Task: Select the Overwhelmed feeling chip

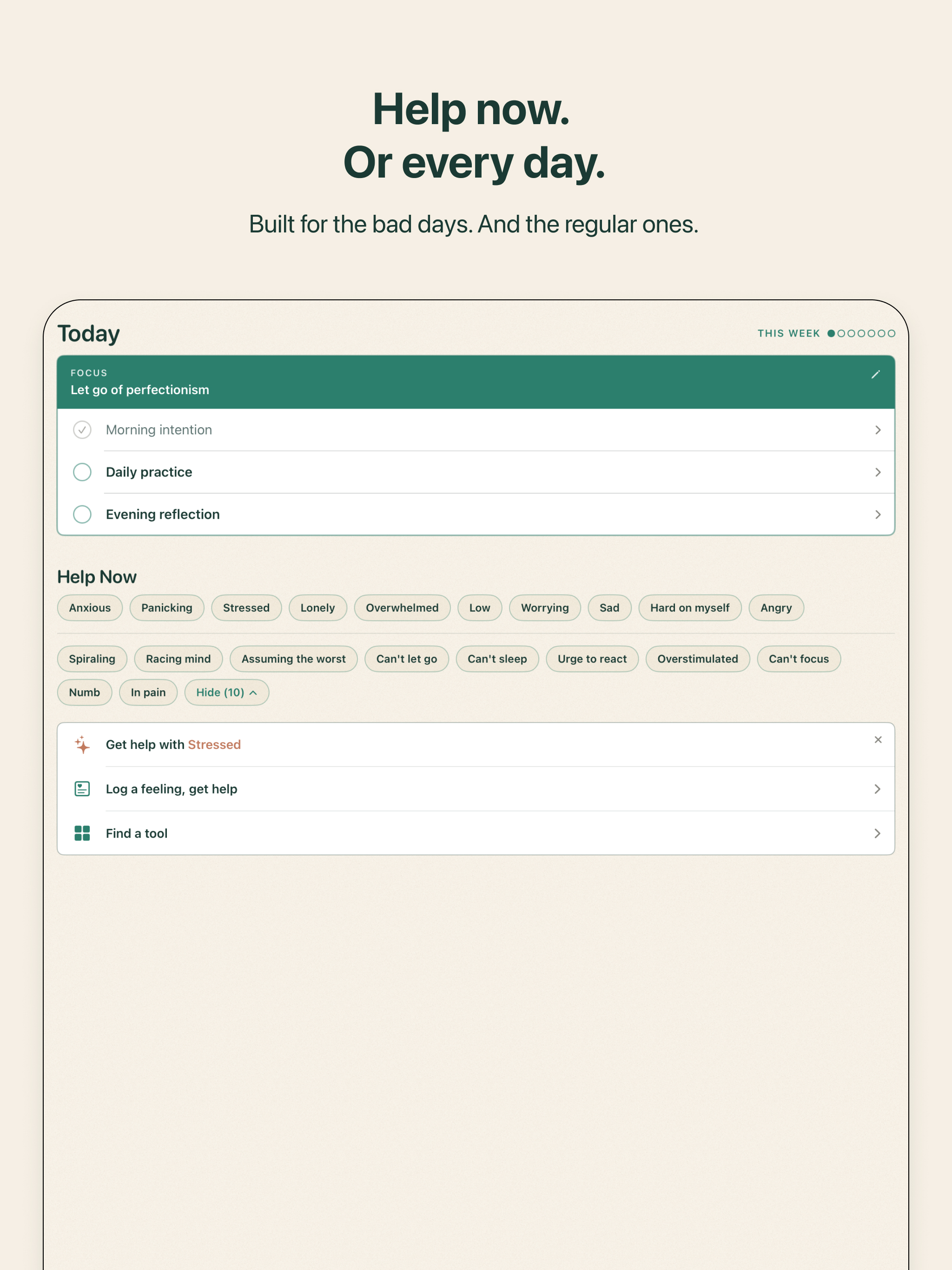Action: pyautogui.click(x=402, y=608)
